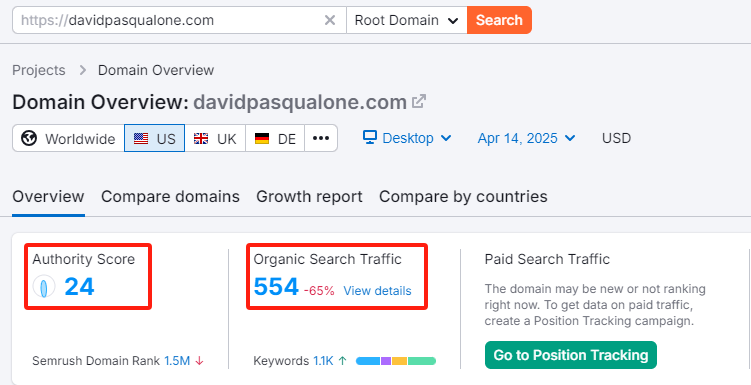This screenshot has width=751, height=385.
Task: Switch to Growth report tab
Action: pyautogui.click(x=309, y=196)
